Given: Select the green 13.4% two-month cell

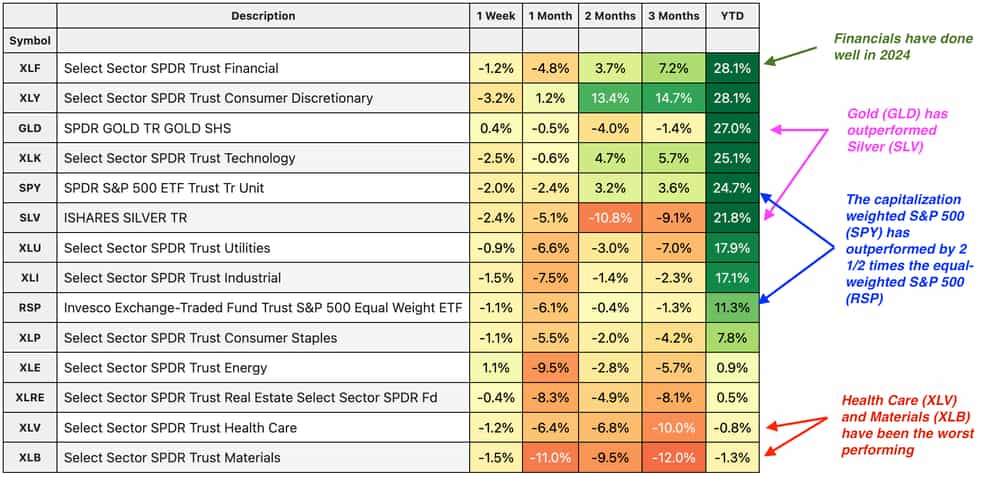Looking at the screenshot, I should [613, 98].
